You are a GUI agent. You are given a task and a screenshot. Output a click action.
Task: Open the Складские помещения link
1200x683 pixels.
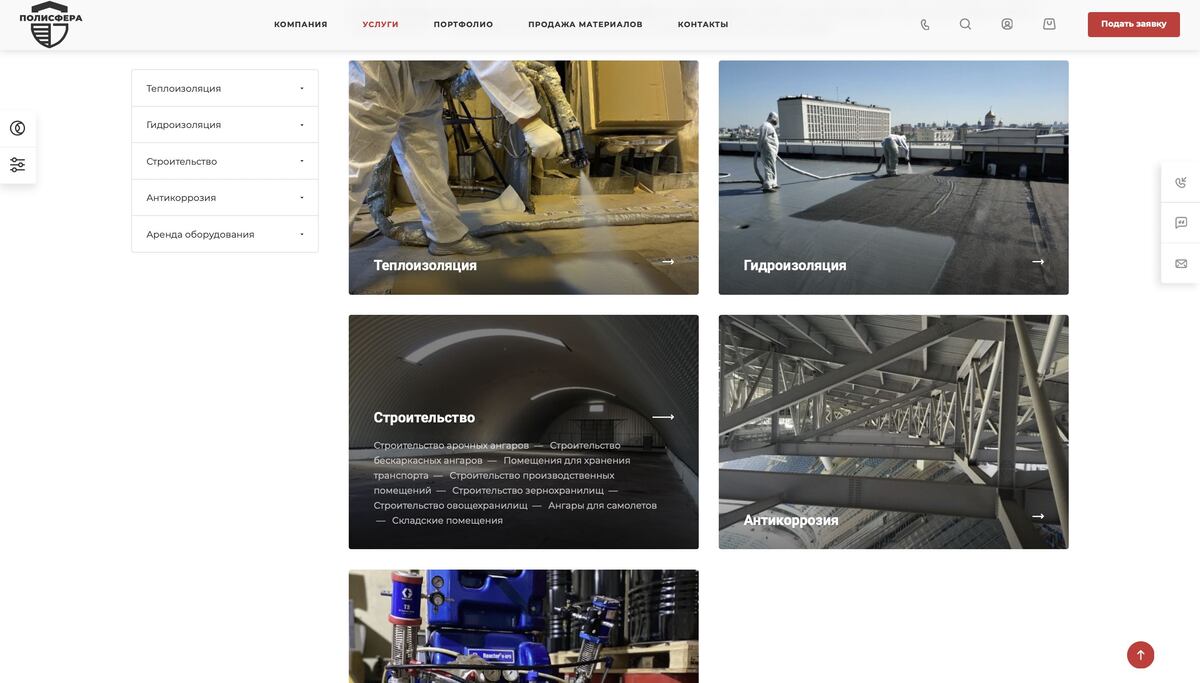coord(447,520)
